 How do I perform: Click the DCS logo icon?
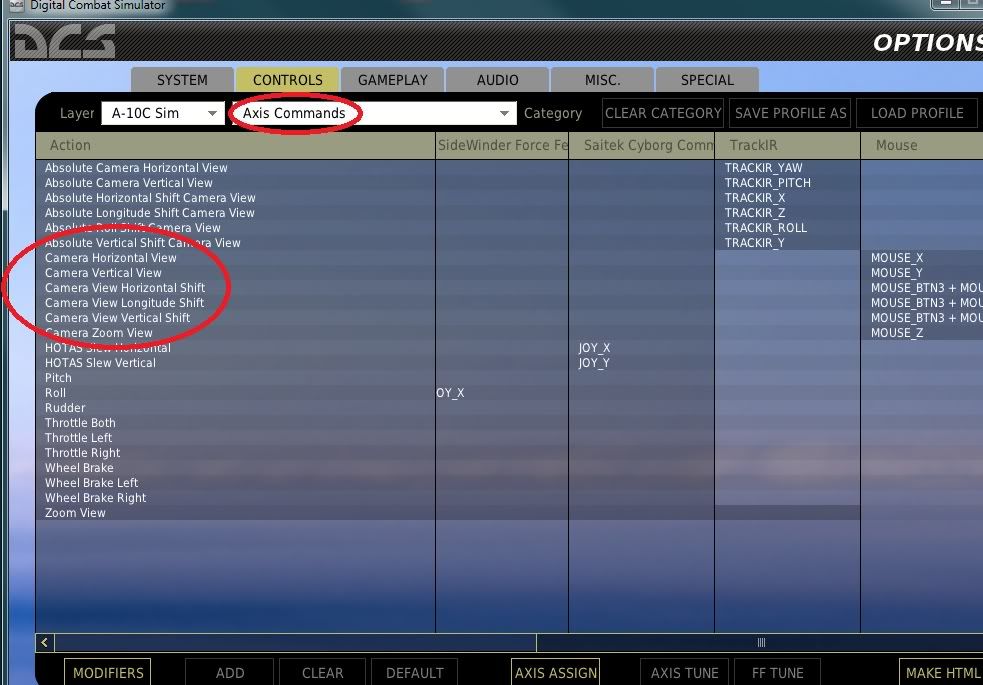point(64,42)
